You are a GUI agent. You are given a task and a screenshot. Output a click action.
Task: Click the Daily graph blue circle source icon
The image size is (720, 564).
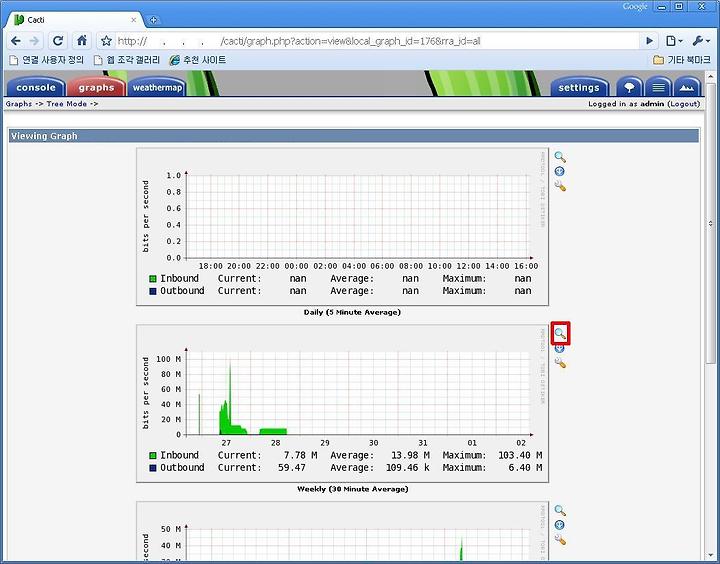(559, 171)
